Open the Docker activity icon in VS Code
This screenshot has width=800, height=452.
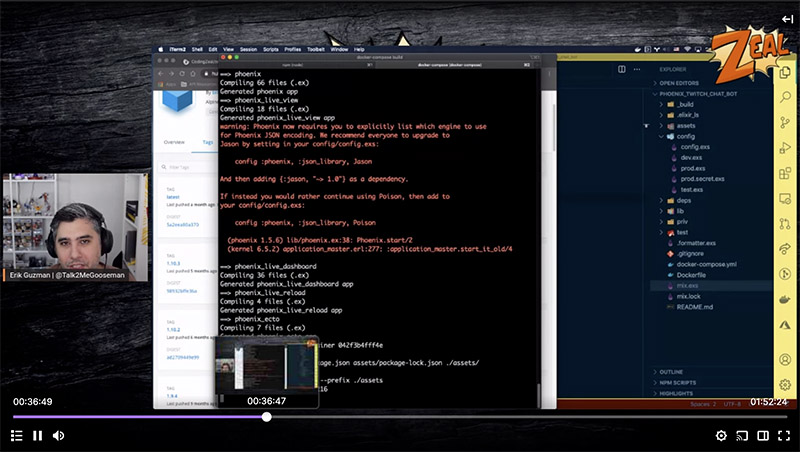pyautogui.click(x=785, y=299)
